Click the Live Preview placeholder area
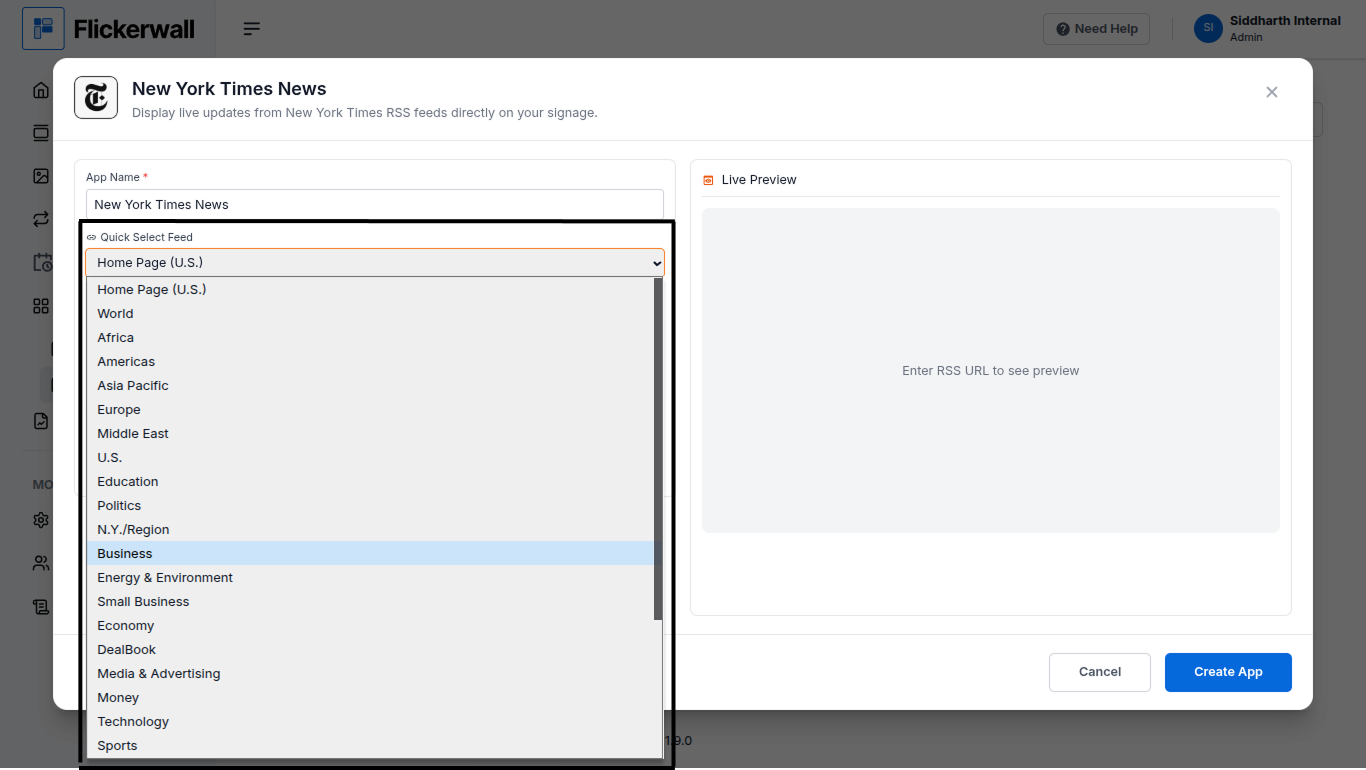Screen dimensions: 1366x770 991,370
